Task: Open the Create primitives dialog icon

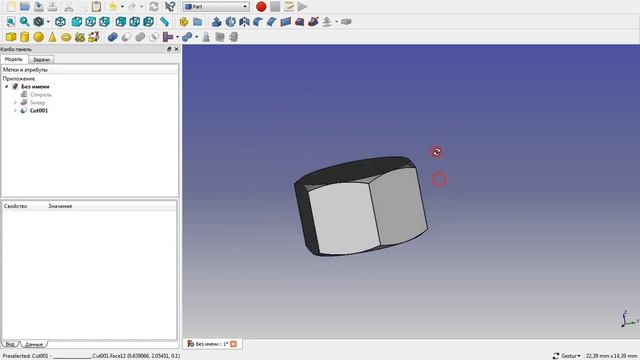Action: point(80,37)
